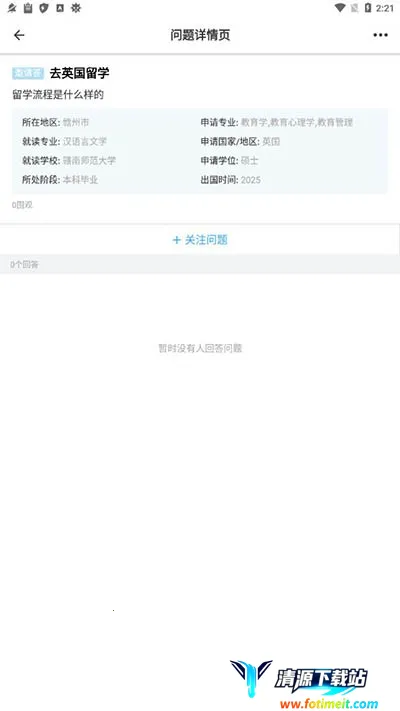Tap the 0围观 view count
The image size is (400, 711).
pyautogui.click(x=23, y=205)
